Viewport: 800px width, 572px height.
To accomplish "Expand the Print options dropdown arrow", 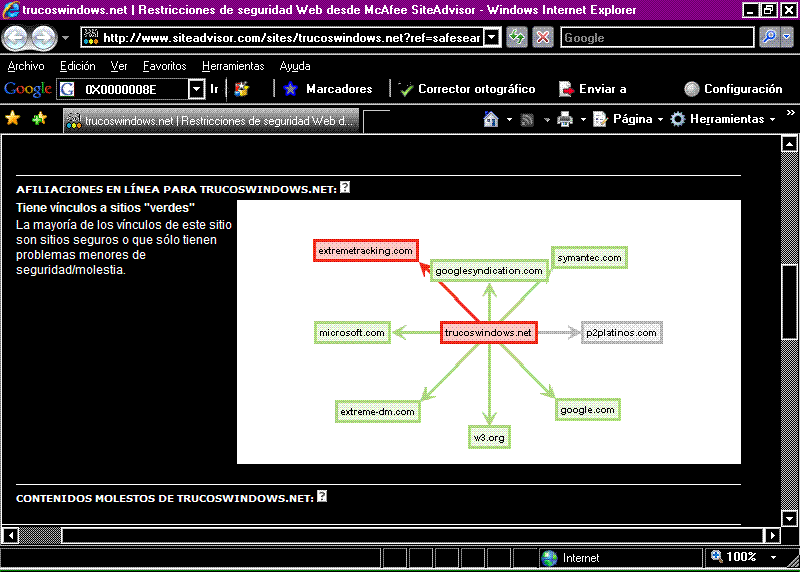I will point(583,120).
